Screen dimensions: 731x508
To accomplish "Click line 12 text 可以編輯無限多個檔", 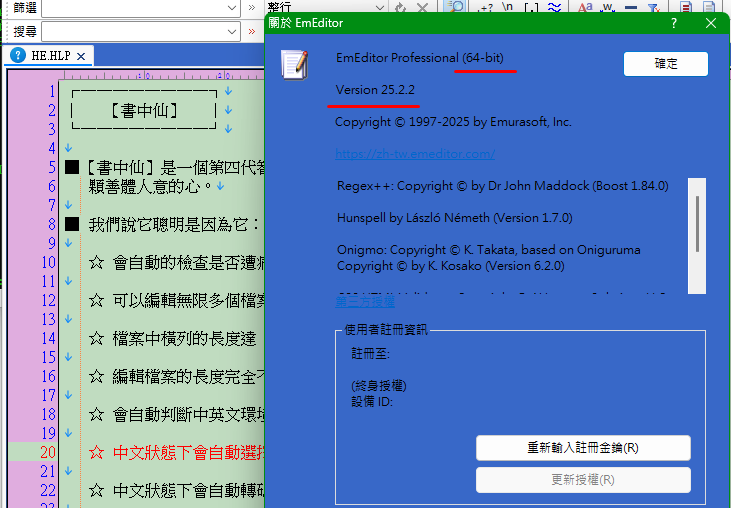I will pos(188,301).
